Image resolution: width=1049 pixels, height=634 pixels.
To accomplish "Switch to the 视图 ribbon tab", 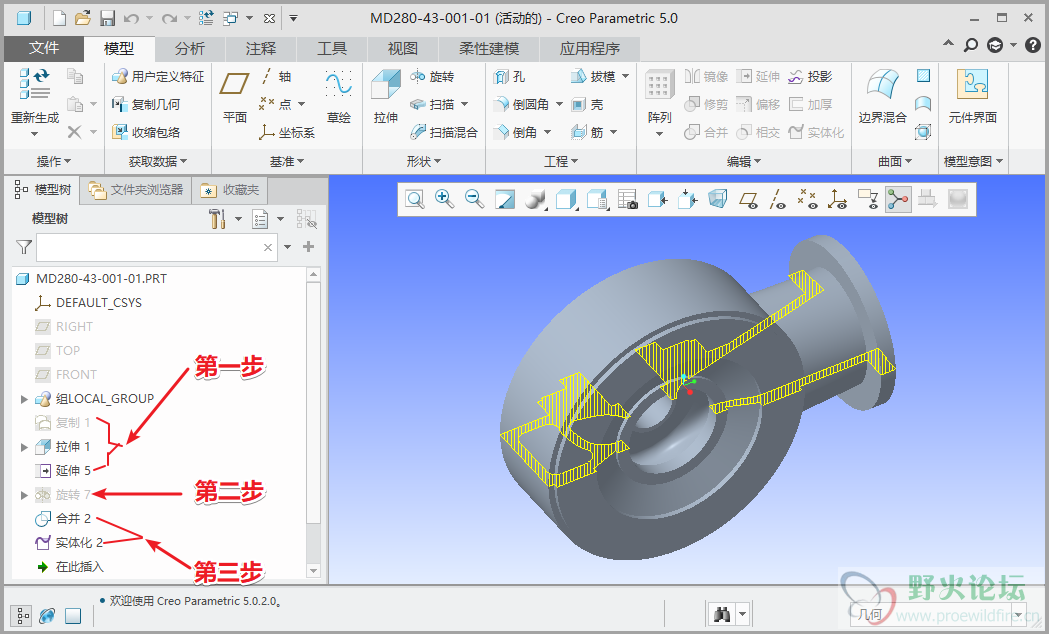I will point(403,48).
